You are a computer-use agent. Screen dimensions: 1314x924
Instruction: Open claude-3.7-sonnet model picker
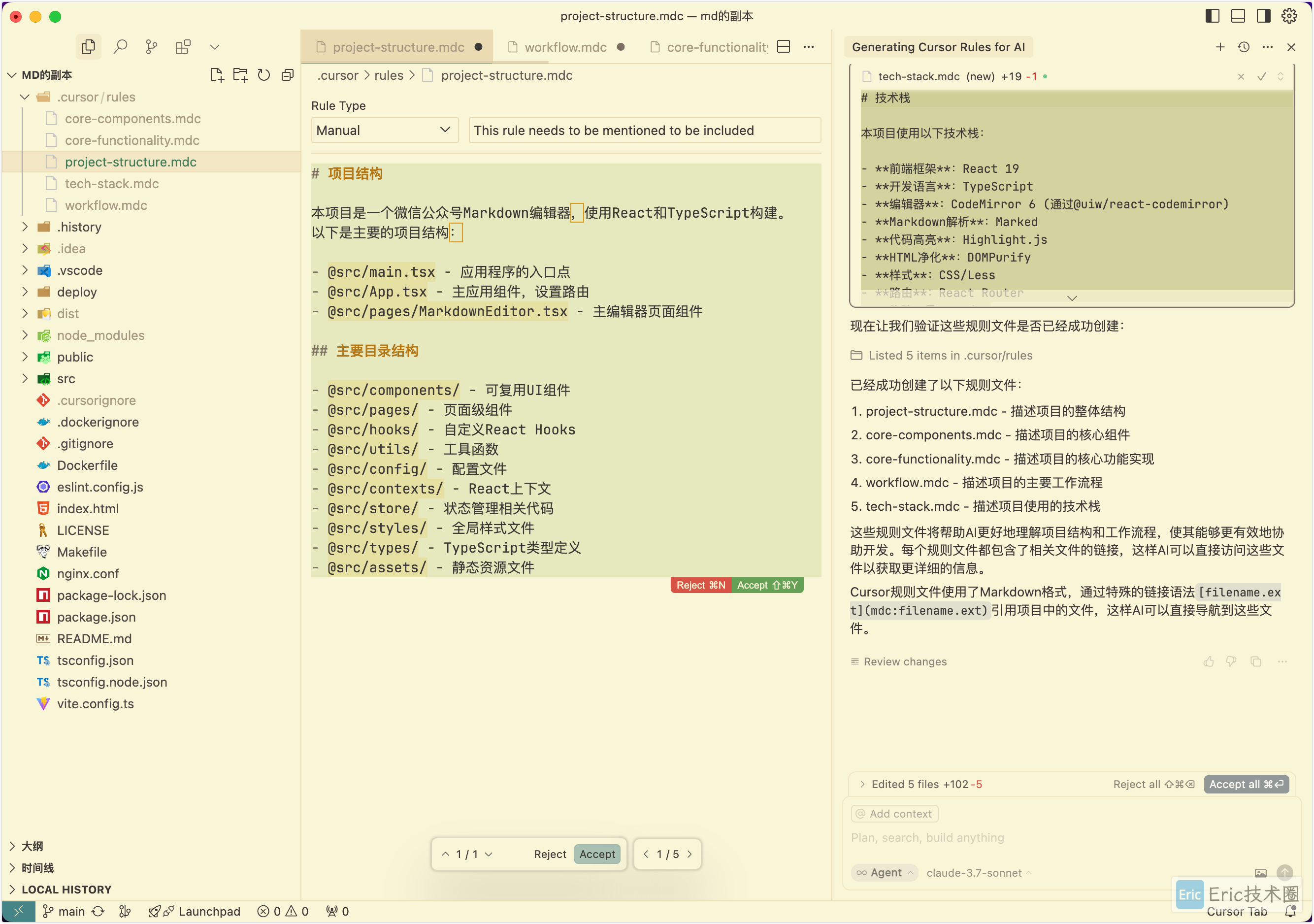pos(978,872)
